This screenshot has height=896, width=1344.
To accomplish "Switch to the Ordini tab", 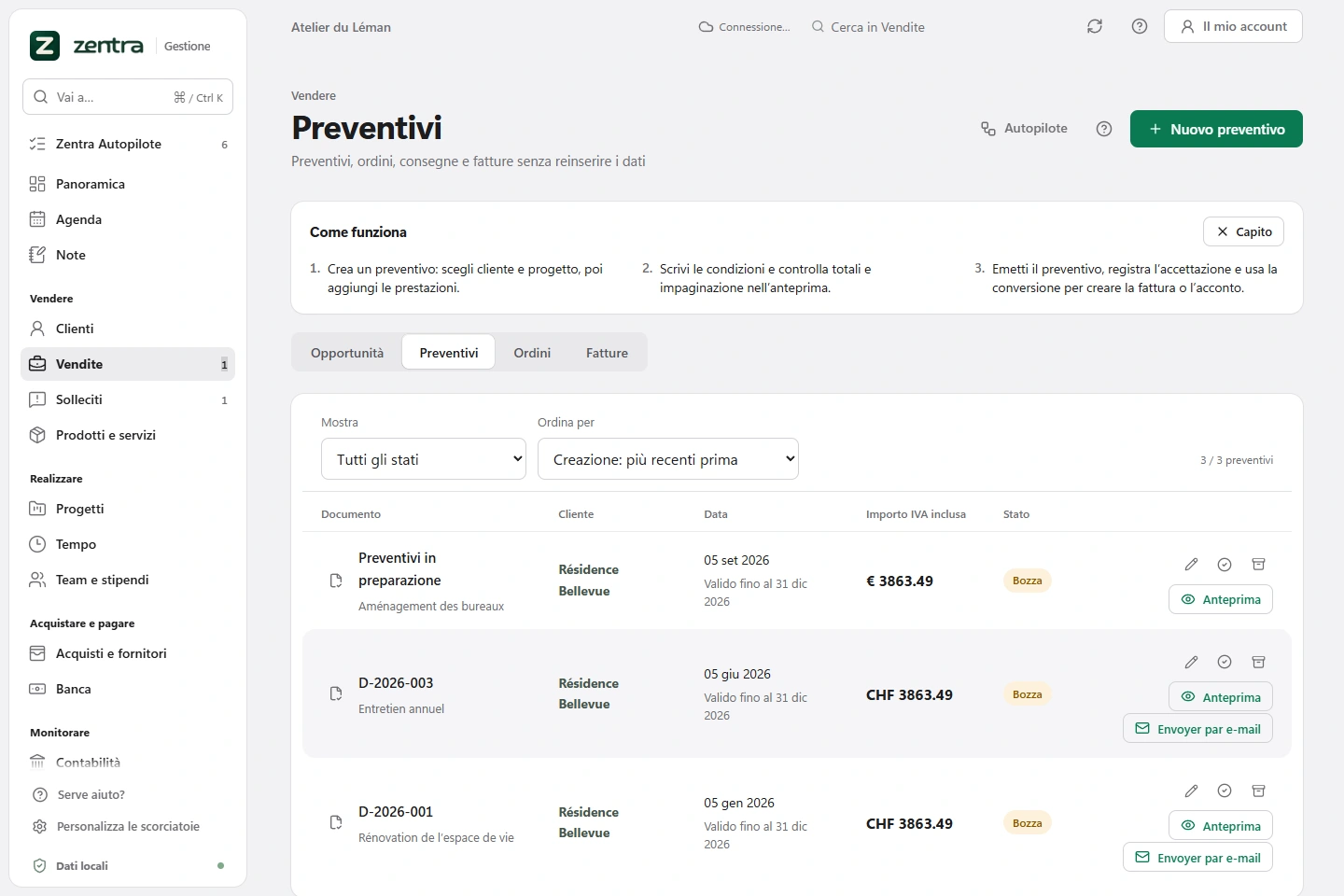I will click(532, 353).
